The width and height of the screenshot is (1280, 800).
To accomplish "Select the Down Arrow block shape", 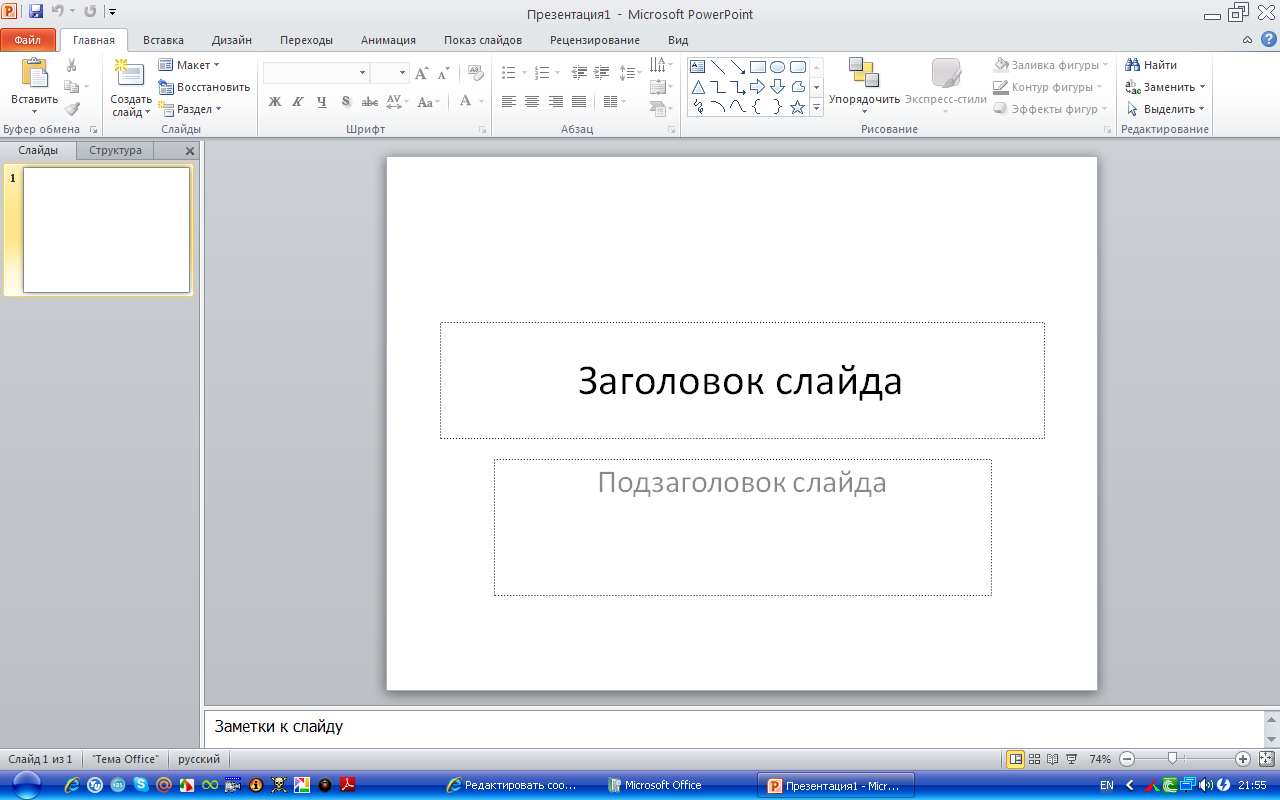I will [x=778, y=87].
